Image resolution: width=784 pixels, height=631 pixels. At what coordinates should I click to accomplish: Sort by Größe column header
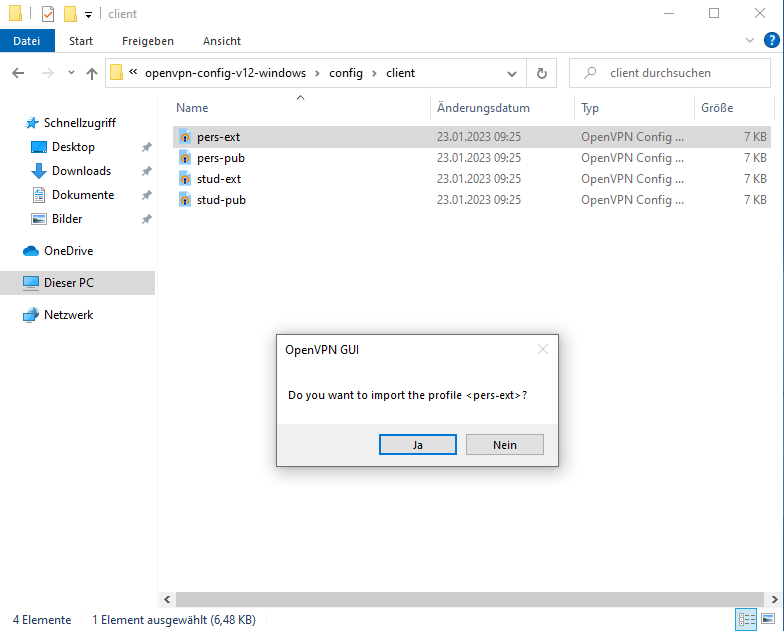tap(717, 108)
